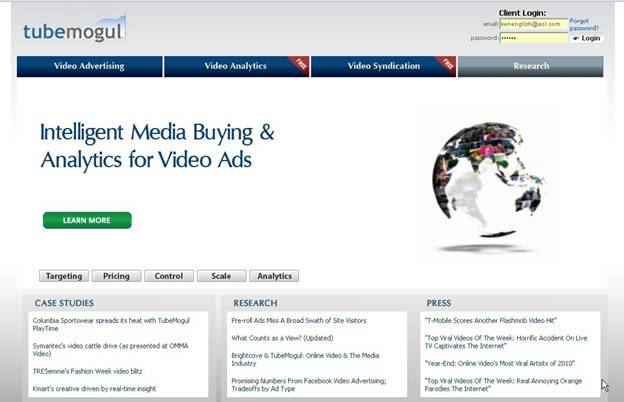Open T-Mobile Scores Another Flashmob press link
Image resolution: width=624 pixels, height=402 pixels.
pos(490,320)
